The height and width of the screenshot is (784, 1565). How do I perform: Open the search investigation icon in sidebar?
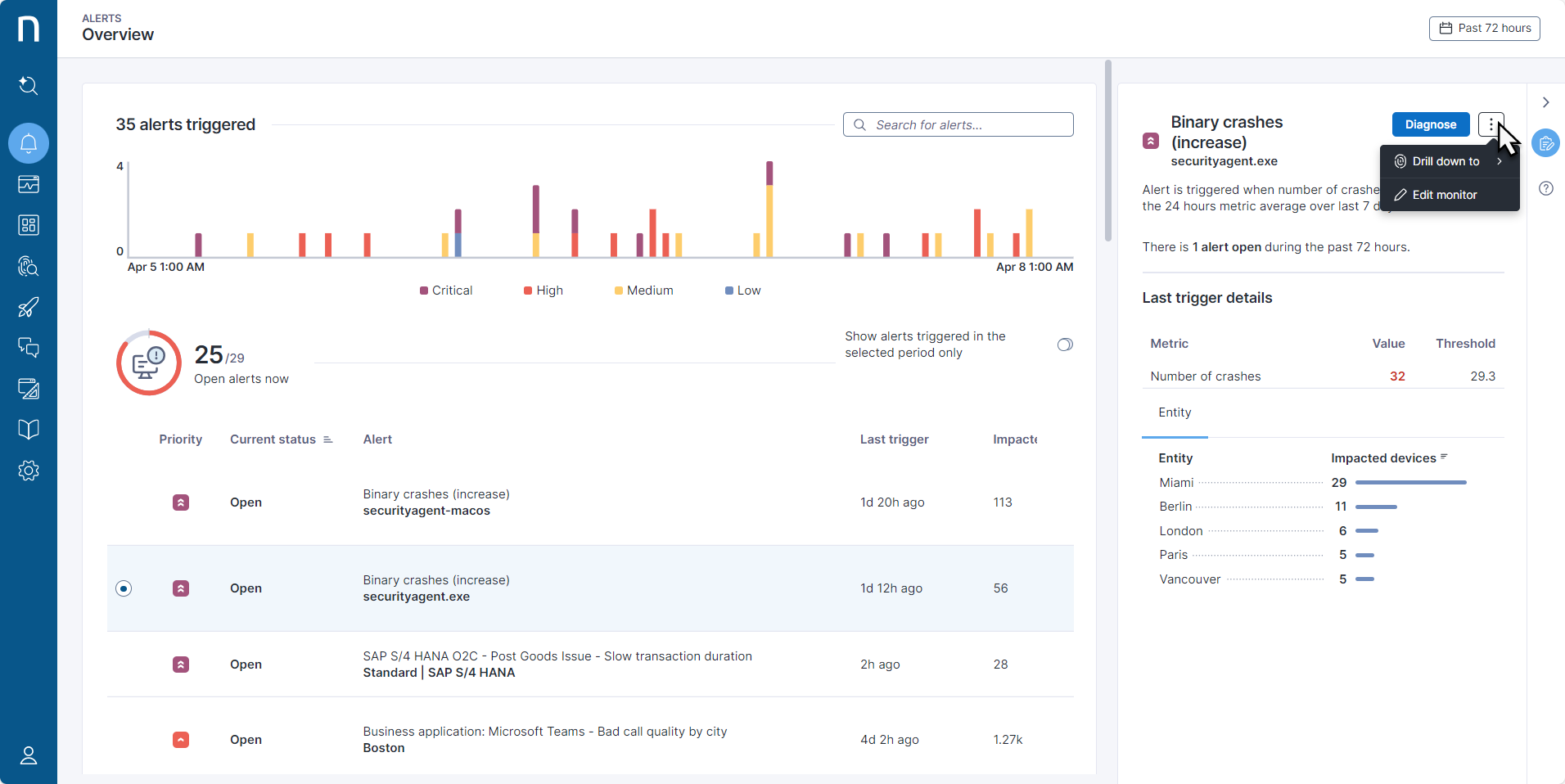tap(29, 85)
